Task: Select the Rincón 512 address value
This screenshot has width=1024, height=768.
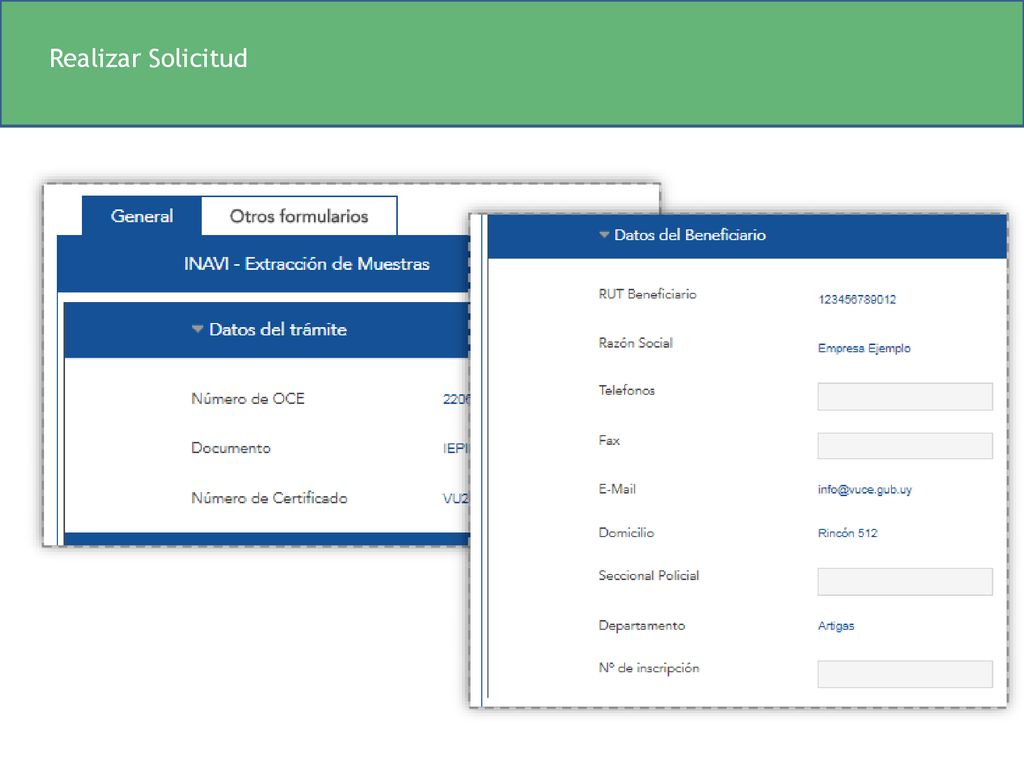Action: point(848,533)
